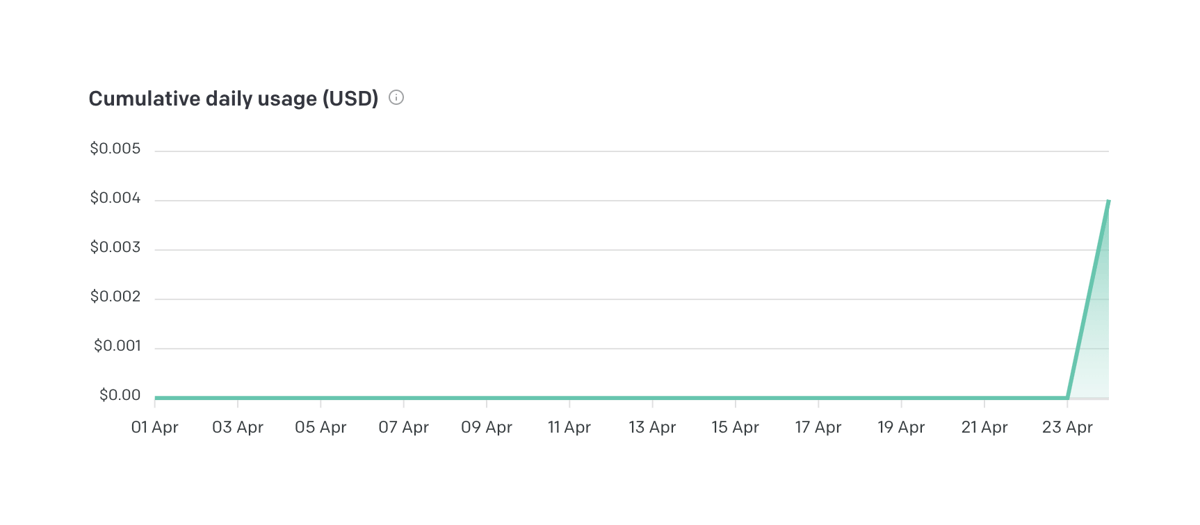Click the $0.00 baseline label
The height and width of the screenshot is (525, 1200).
[120, 395]
